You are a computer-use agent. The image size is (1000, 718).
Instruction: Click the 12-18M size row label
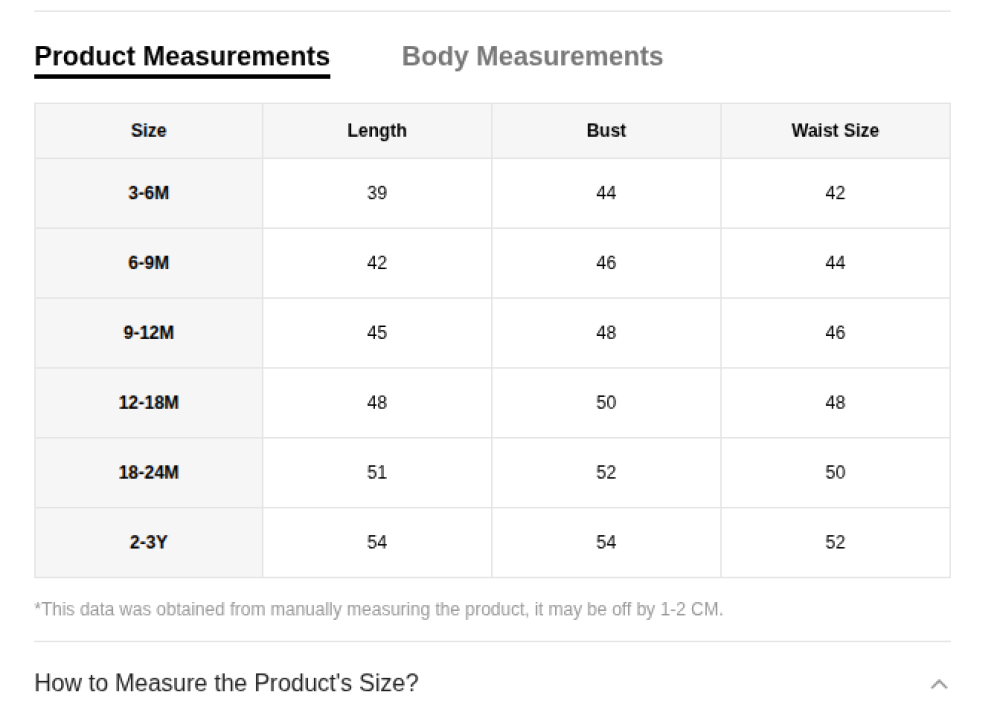pyautogui.click(x=148, y=403)
